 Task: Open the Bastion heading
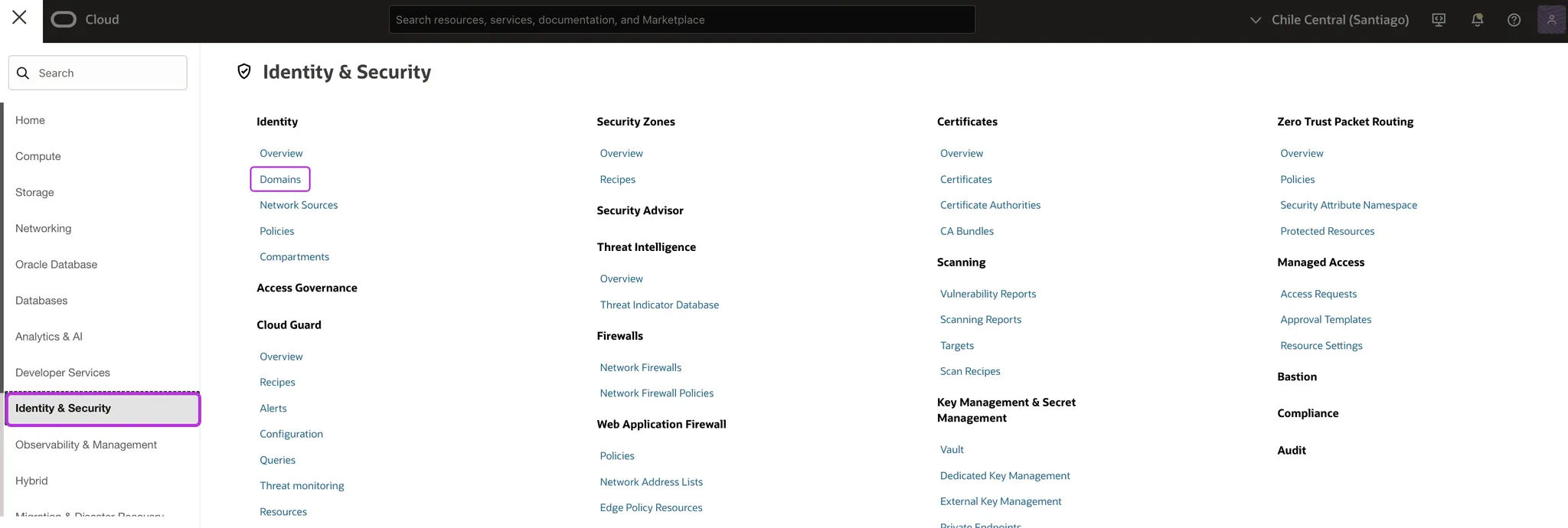(1297, 376)
